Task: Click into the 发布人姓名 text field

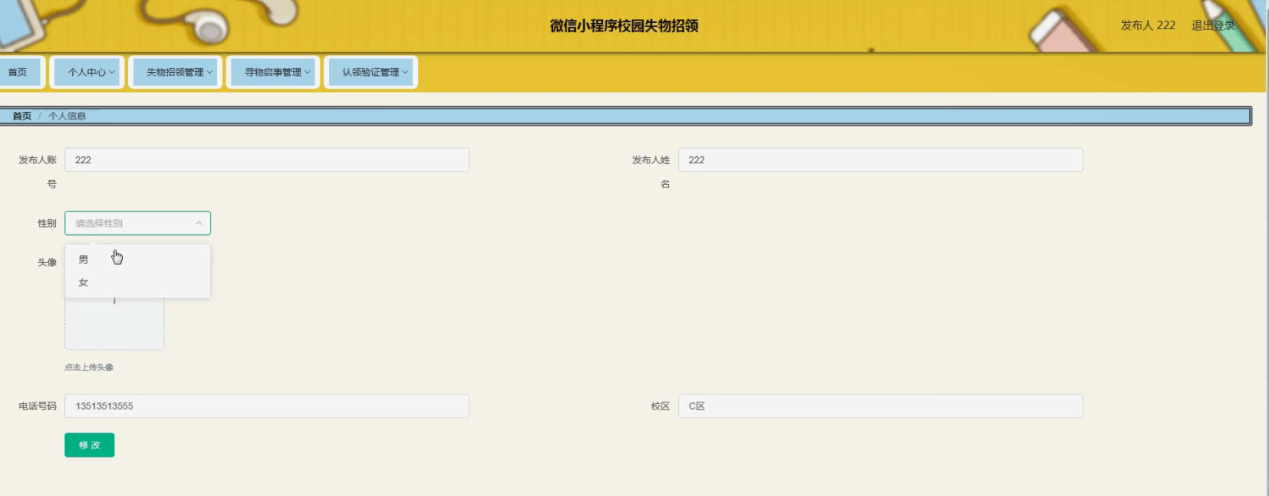Action: tap(880, 160)
